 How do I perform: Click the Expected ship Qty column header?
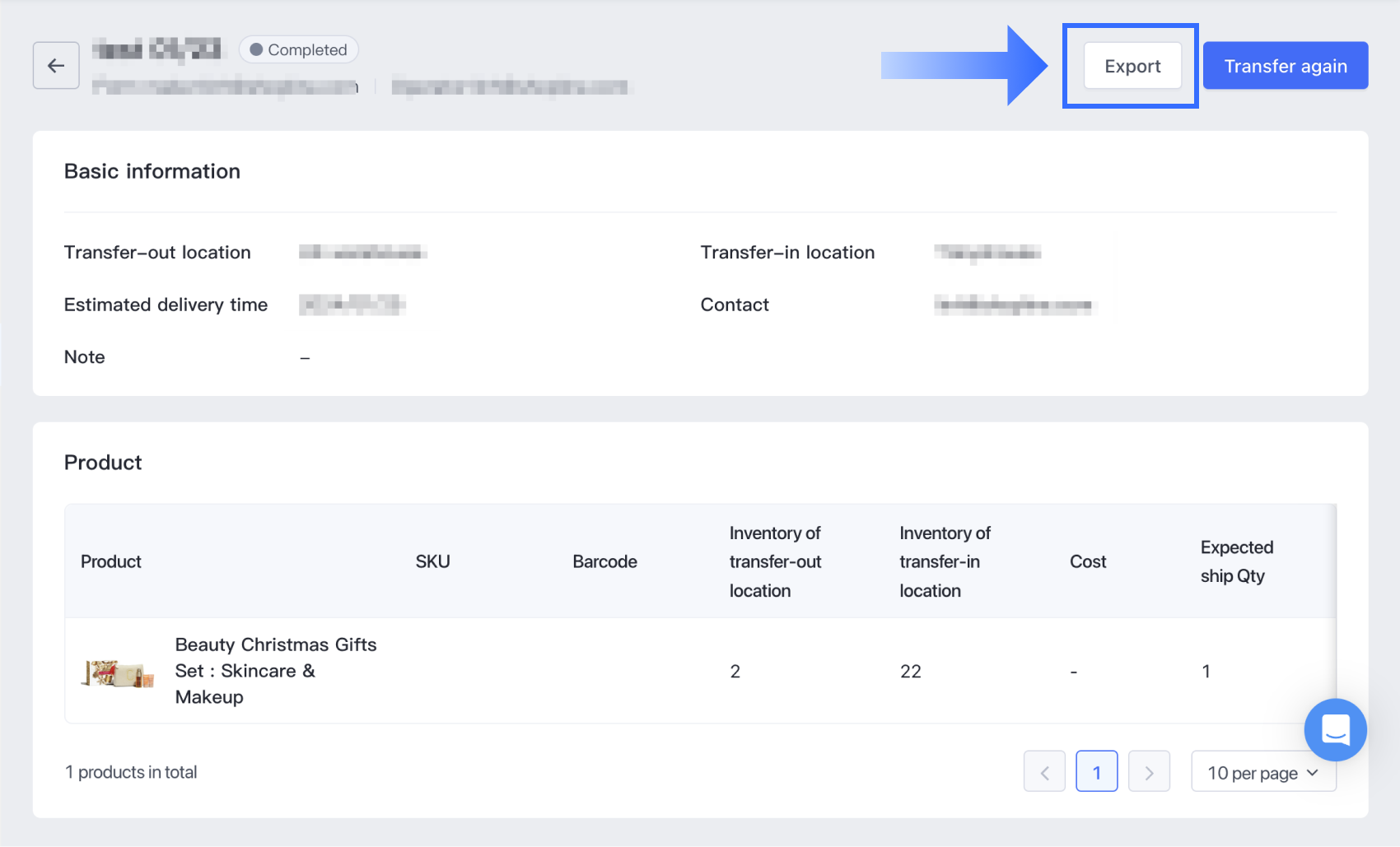pyautogui.click(x=1236, y=561)
